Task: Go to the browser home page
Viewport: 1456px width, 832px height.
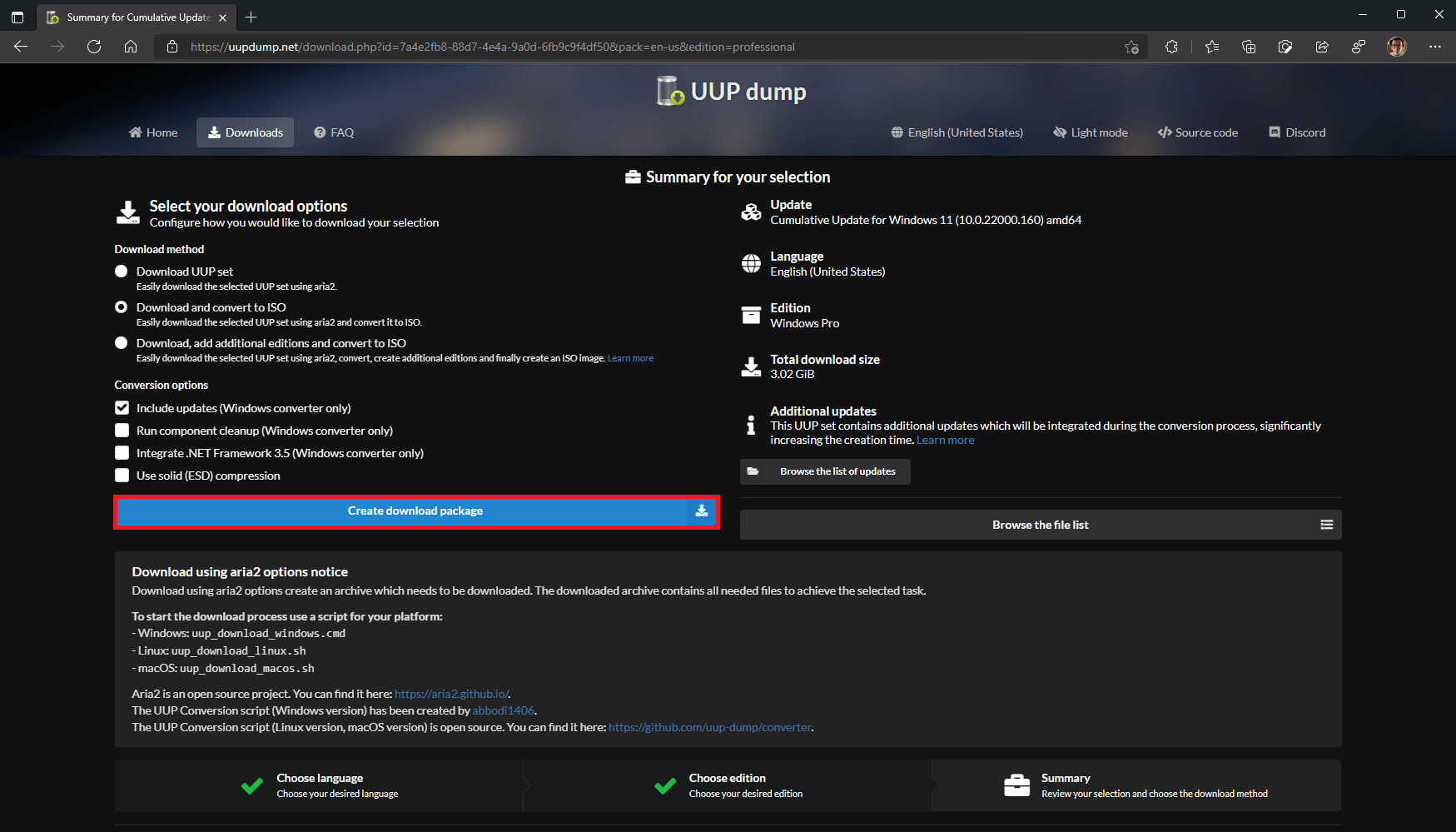Action: [x=131, y=47]
